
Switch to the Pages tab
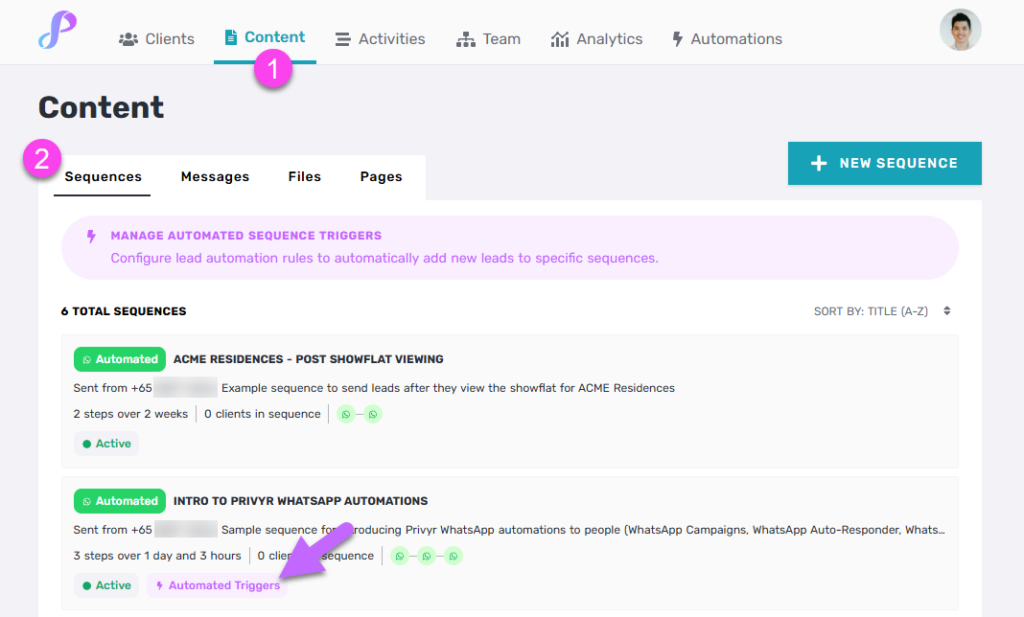coord(381,177)
